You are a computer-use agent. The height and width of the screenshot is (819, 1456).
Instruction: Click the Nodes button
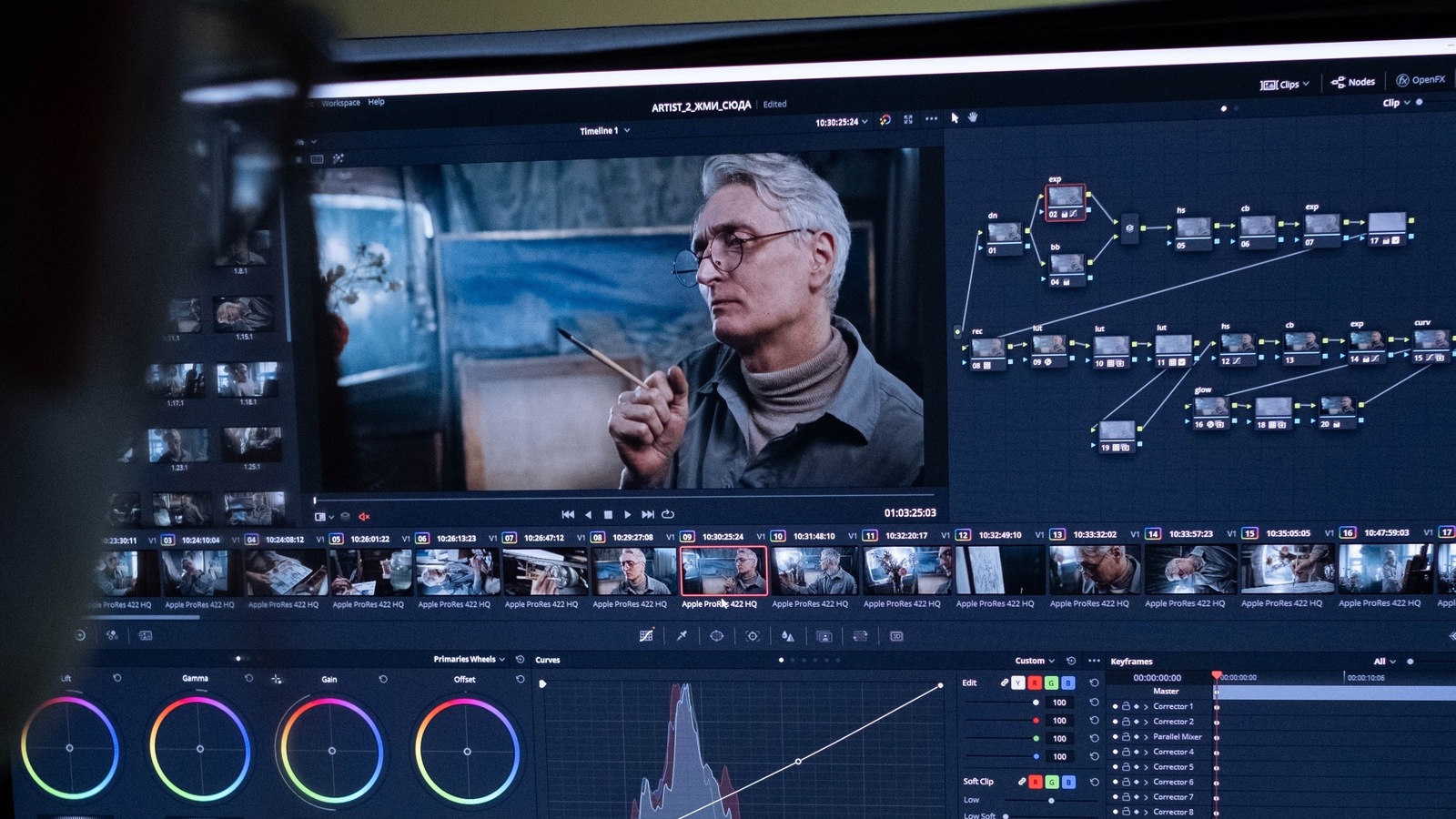(x=1353, y=81)
